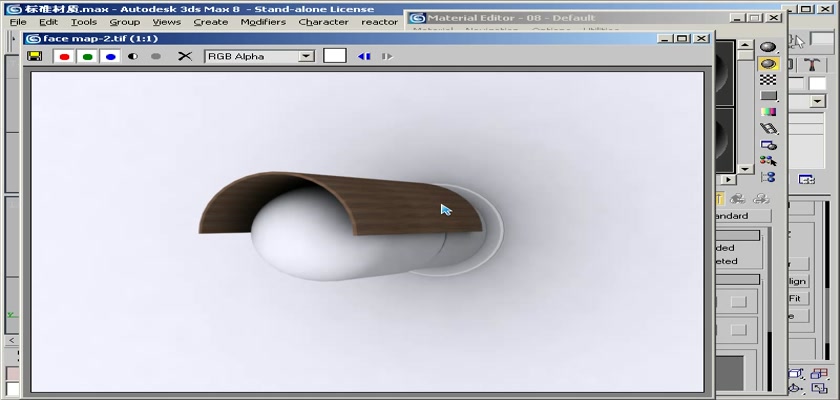This screenshot has width=840, height=400.
Task: Click the checkered Background icon
Action: [x=768, y=79]
